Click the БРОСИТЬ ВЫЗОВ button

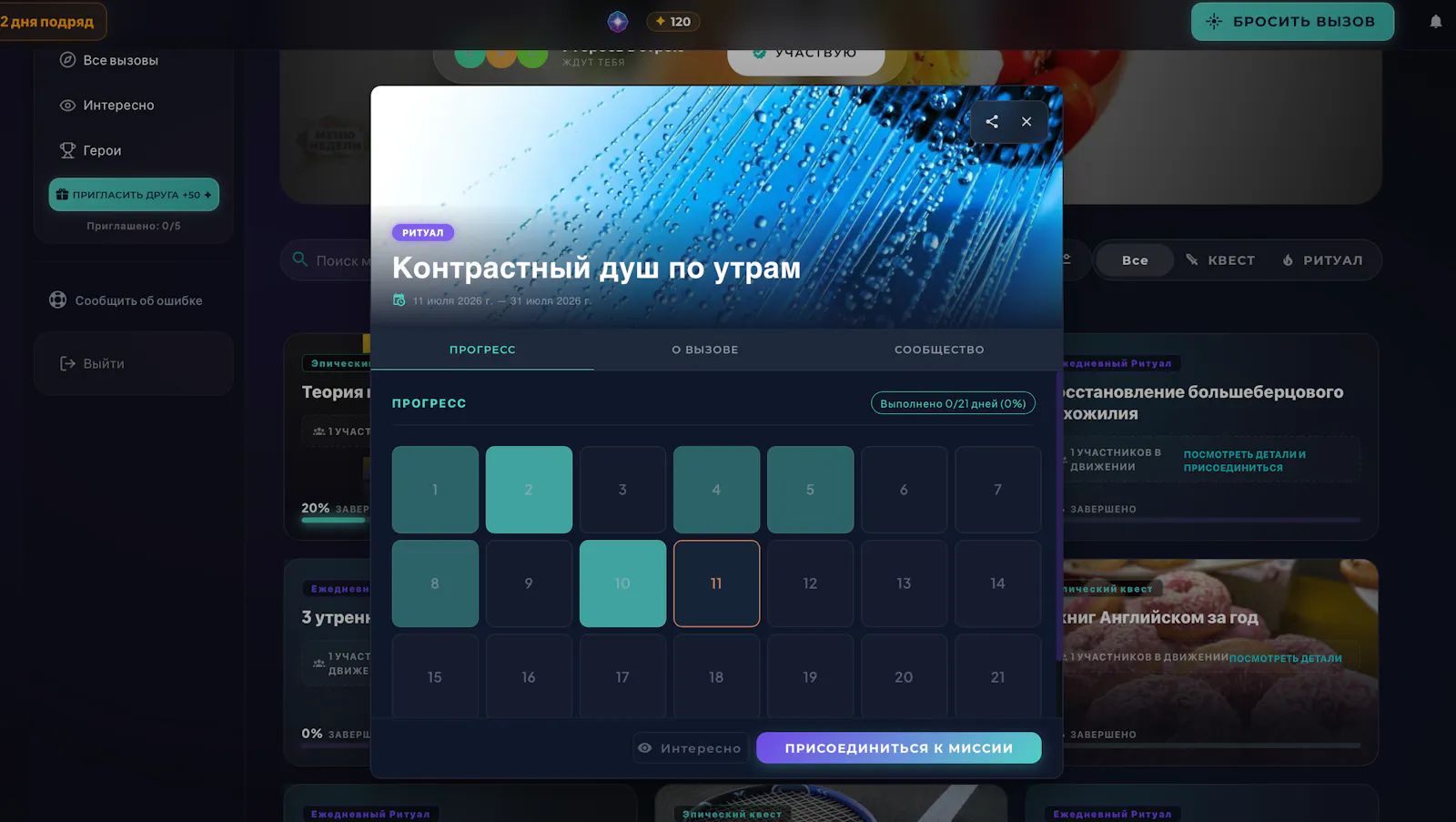[x=1292, y=21]
